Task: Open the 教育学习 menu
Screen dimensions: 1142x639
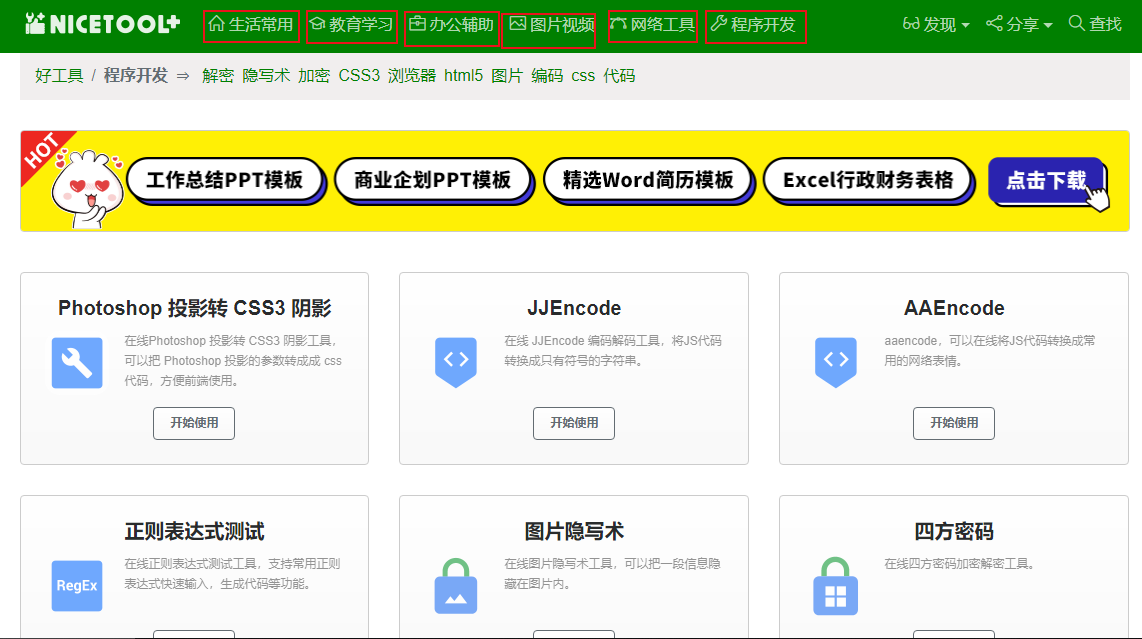Action: pos(352,26)
